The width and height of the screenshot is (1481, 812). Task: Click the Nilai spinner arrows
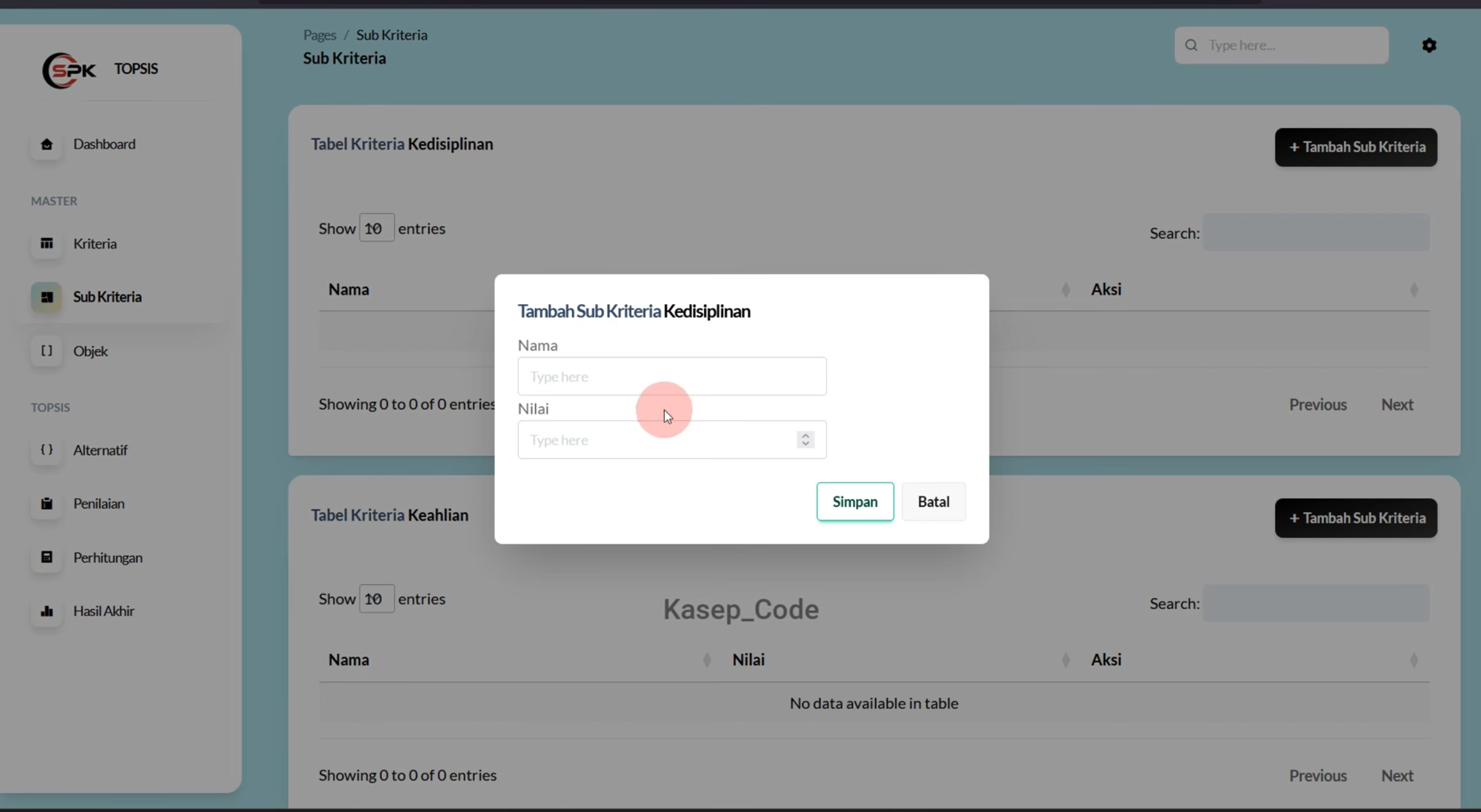(x=805, y=440)
